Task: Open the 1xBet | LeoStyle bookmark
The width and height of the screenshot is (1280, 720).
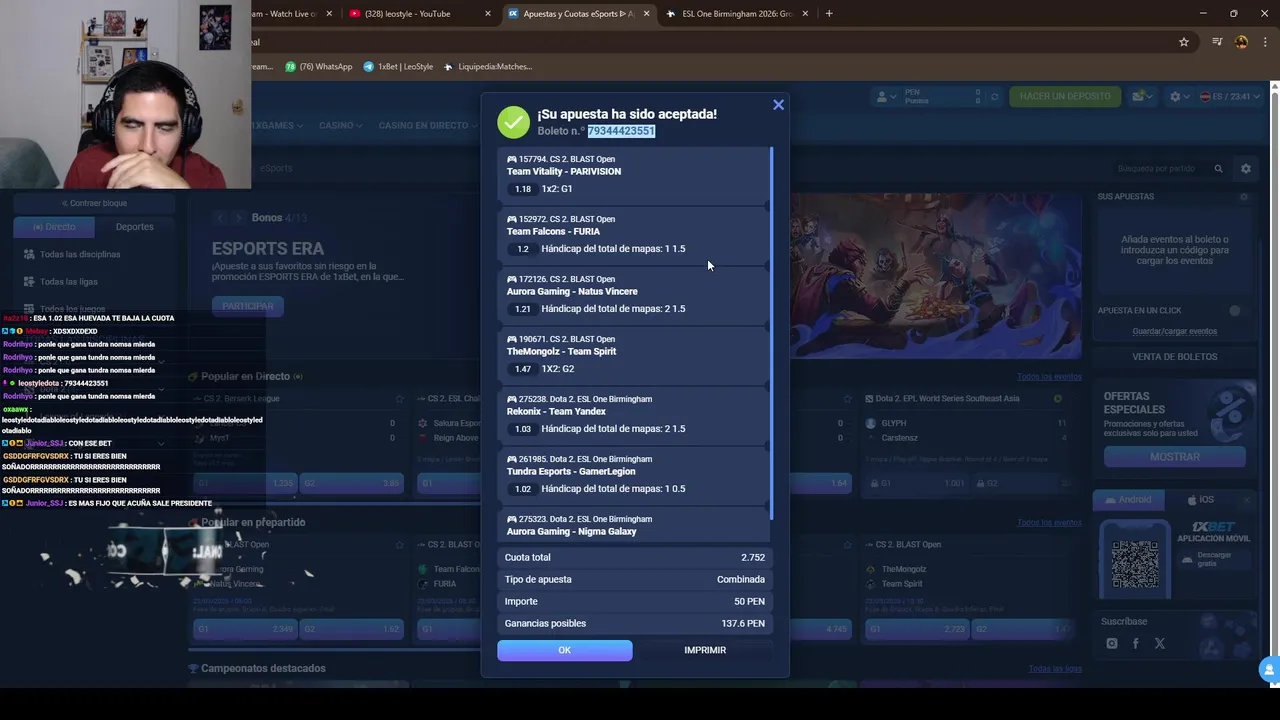Action: click(398, 67)
